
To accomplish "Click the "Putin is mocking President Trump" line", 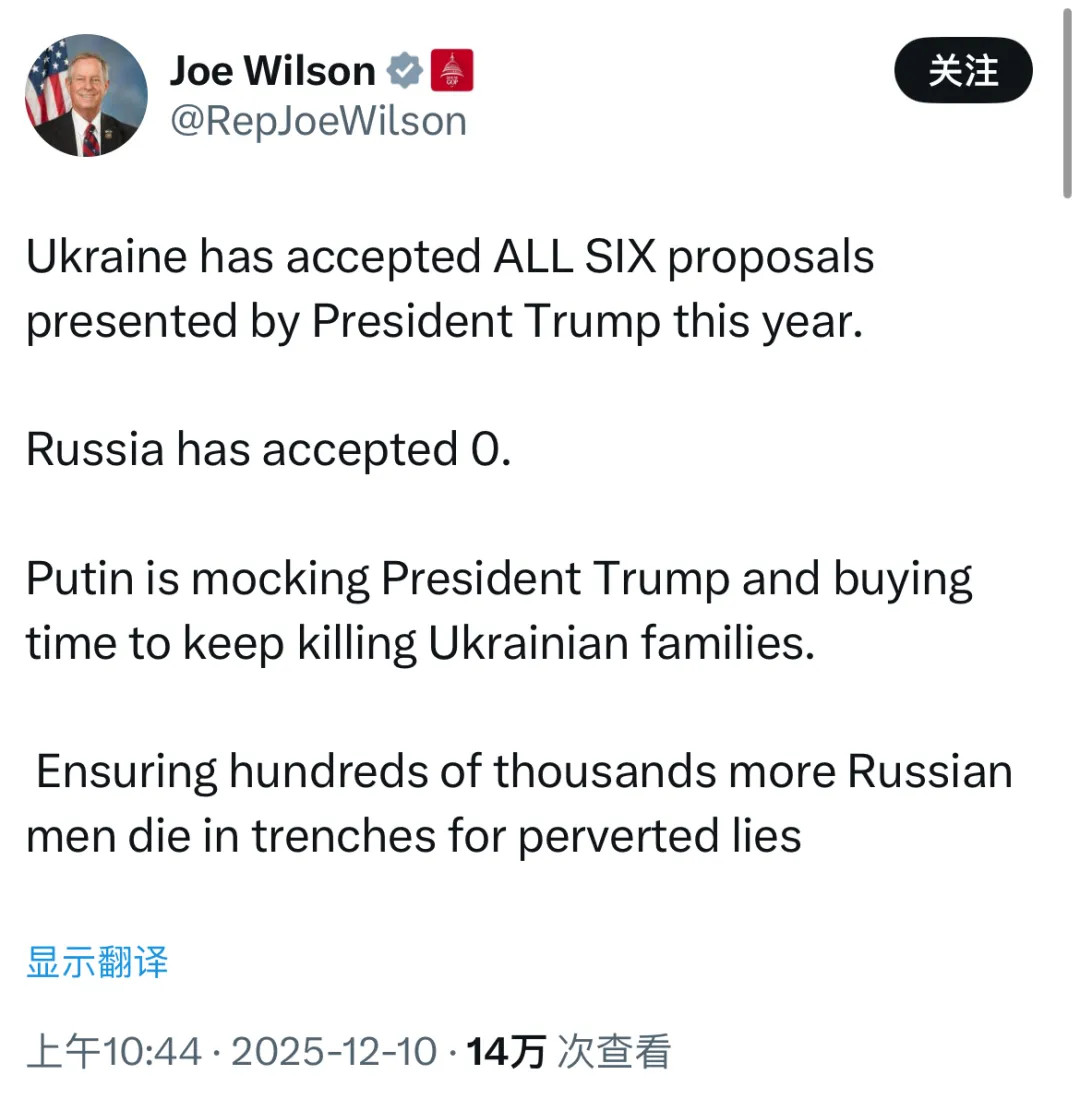I will coord(498,579).
